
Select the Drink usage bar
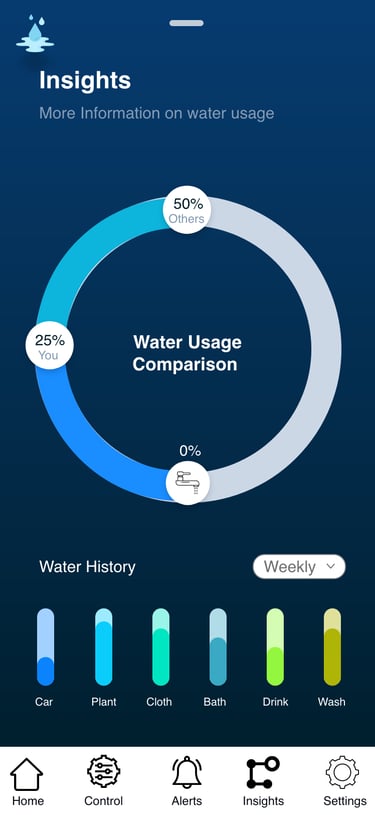[275, 647]
